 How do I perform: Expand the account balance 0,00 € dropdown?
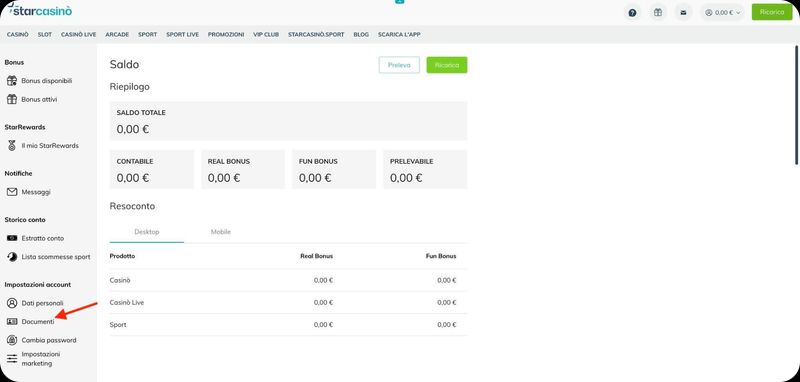coord(722,13)
